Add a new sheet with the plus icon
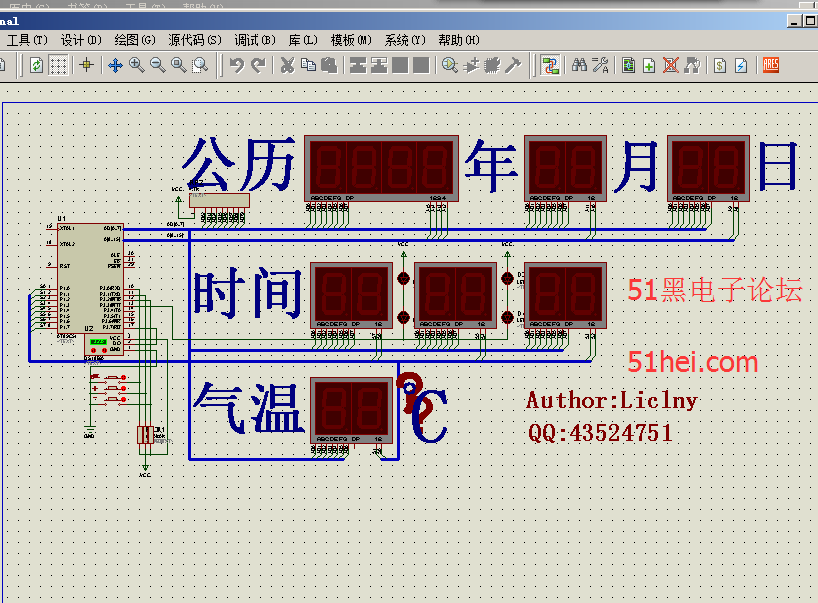The height and width of the screenshot is (603, 818). point(649,66)
